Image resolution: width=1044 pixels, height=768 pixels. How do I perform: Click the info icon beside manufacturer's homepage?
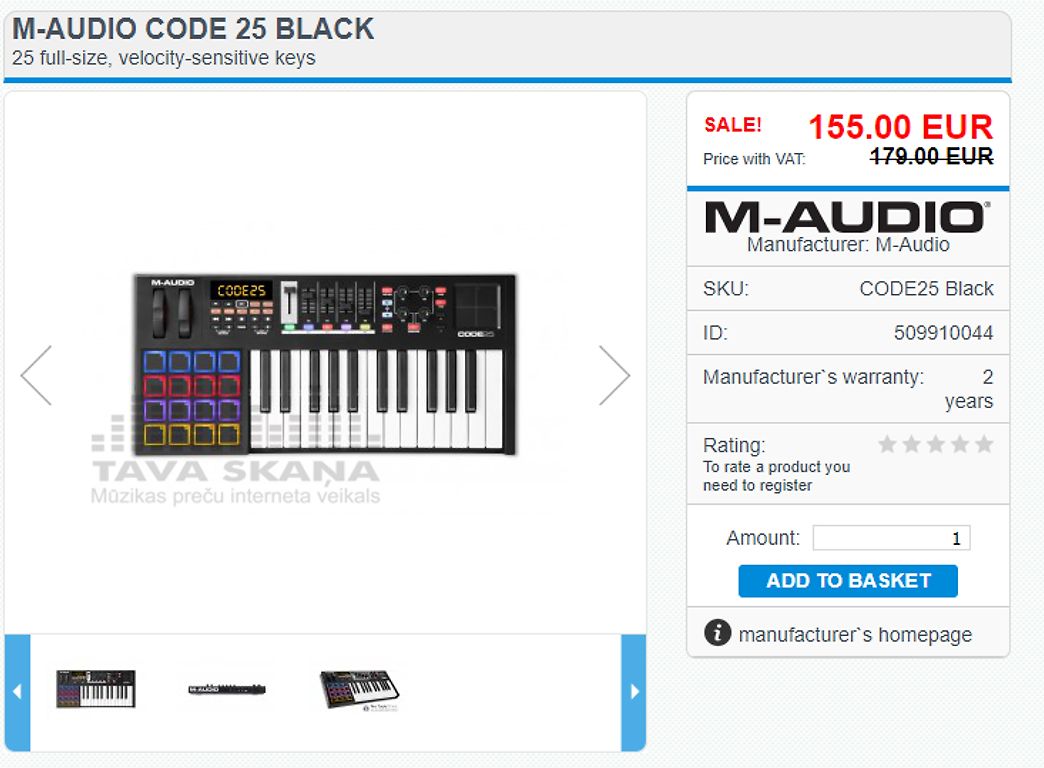(x=717, y=633)
